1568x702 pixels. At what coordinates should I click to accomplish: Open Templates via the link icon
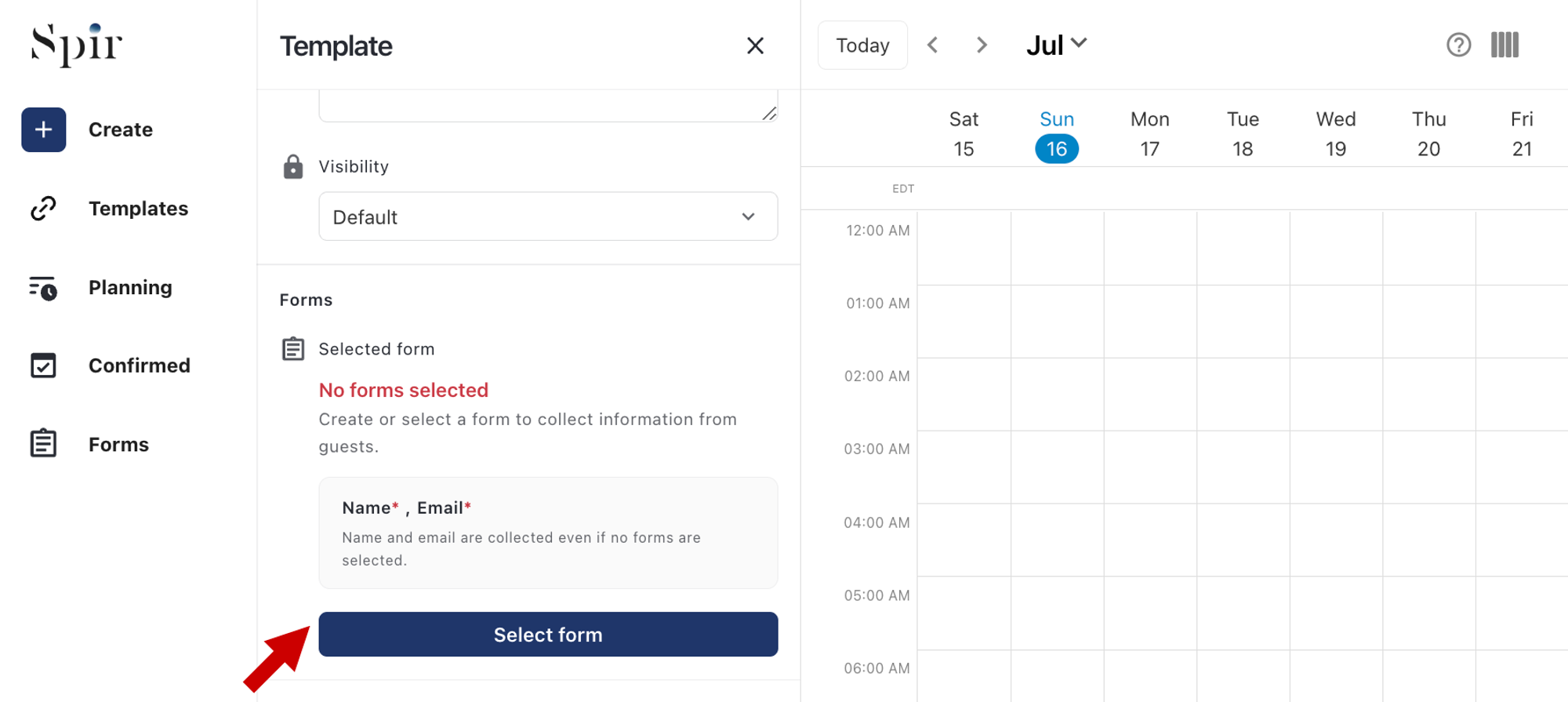43,209
